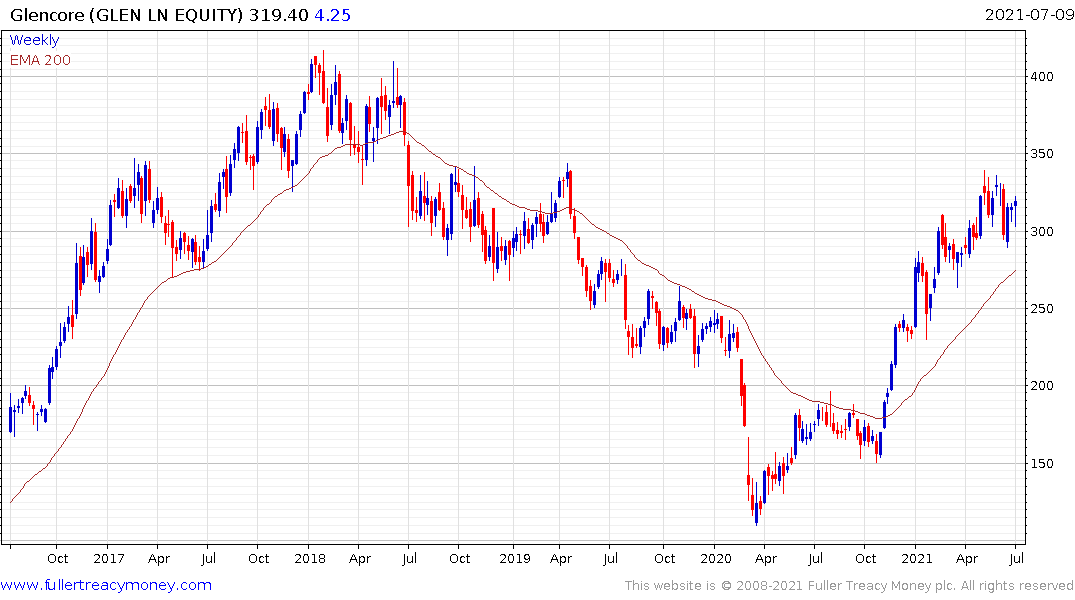The height and width of the screenshot is (600, 1075).
Task: Click the 2019 time axis label
Action: [514, 558]
